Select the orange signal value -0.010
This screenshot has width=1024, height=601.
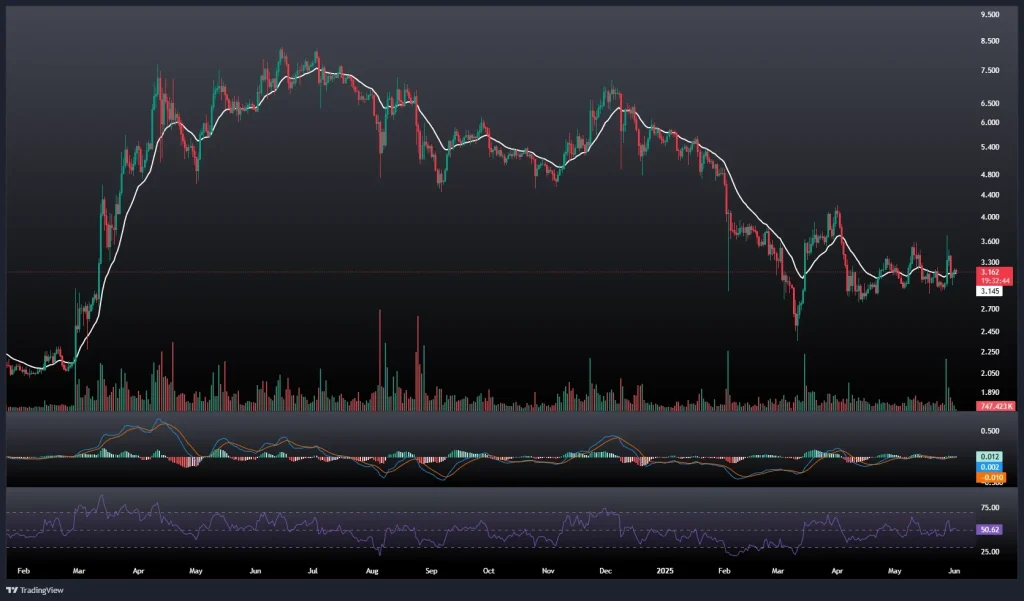(x=989, y=478)
